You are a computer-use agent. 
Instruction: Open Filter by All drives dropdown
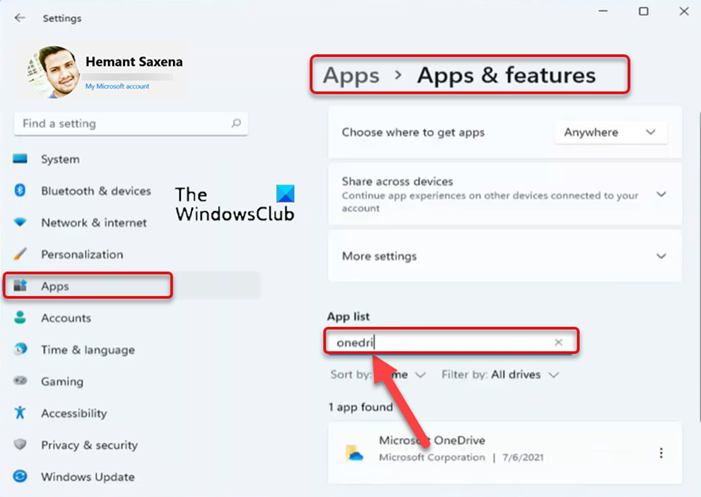tap(500, 375)
